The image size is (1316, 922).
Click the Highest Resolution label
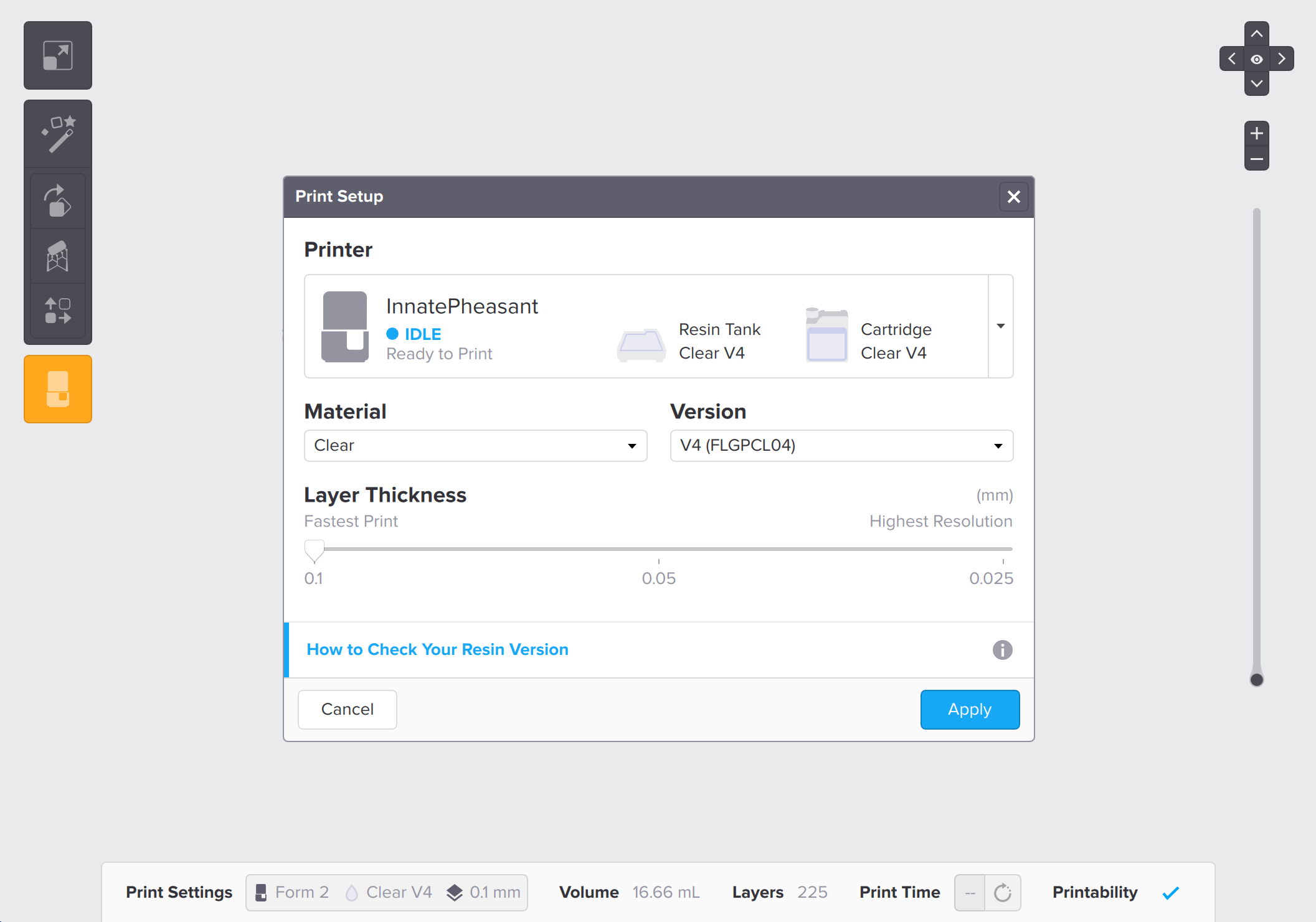pyautogui.click(x=940, y=521)
